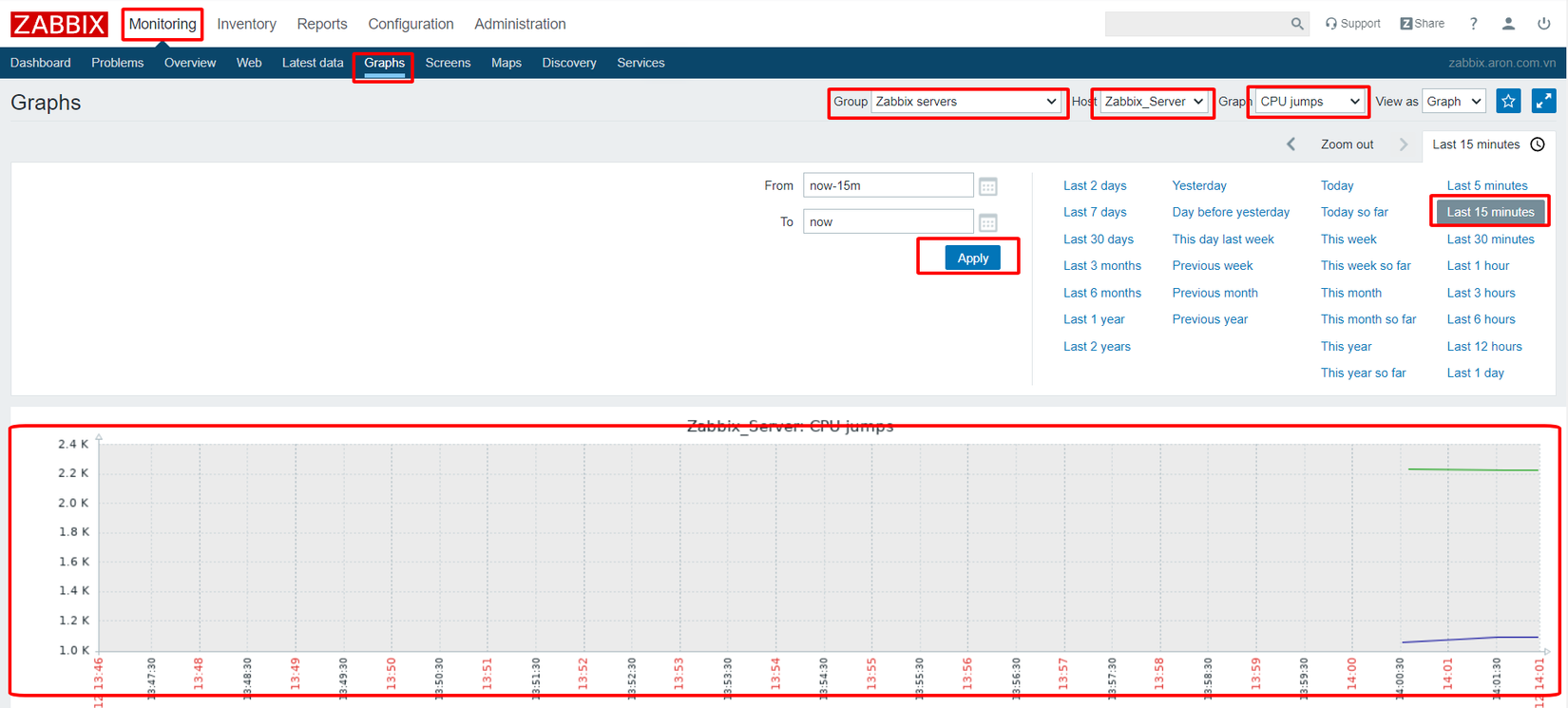Open the user profile icon
Image resolution: width=1568 pixels, height=708 pixels.
(1508, 24)
